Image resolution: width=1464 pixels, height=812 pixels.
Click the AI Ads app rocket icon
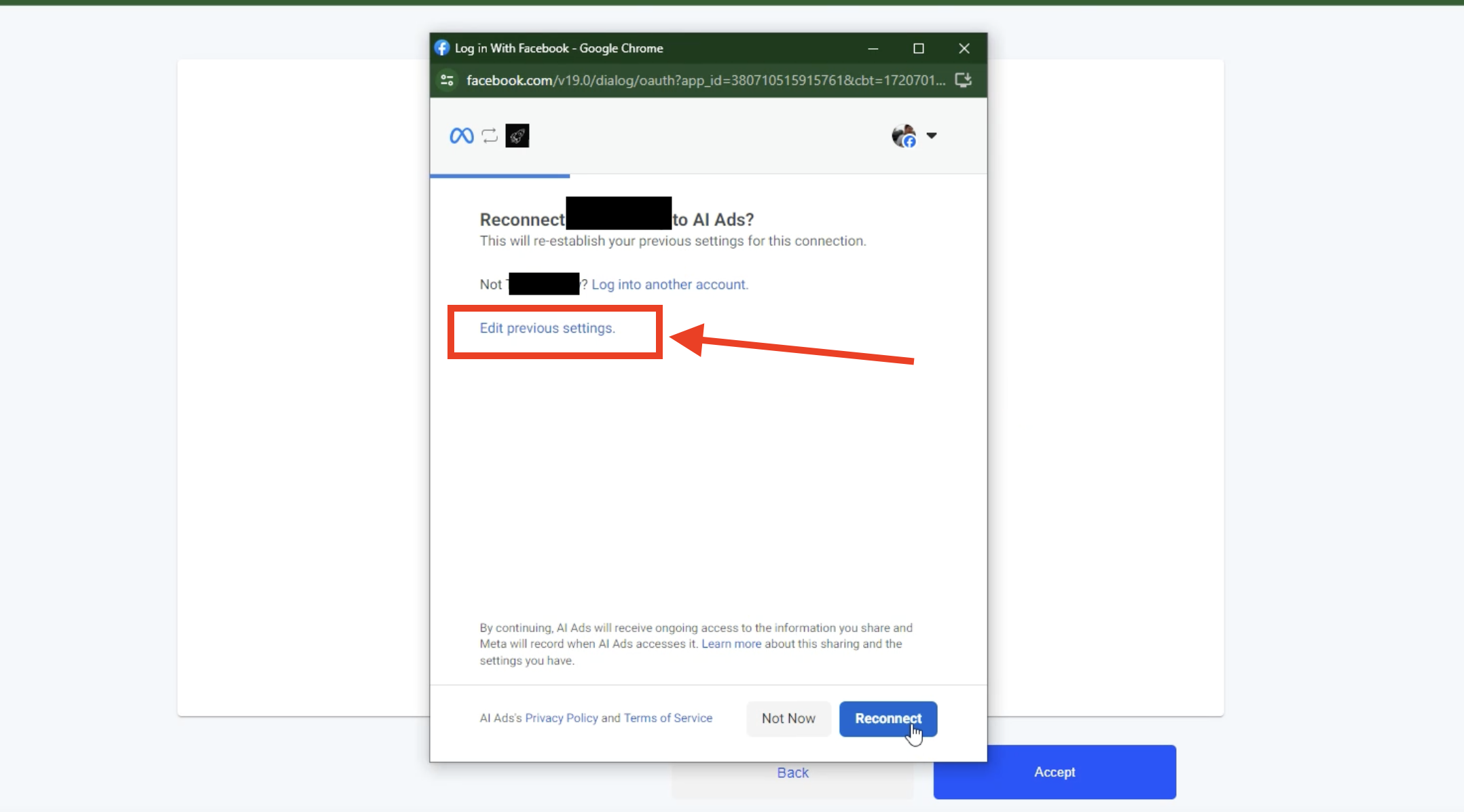coord(517,136)
